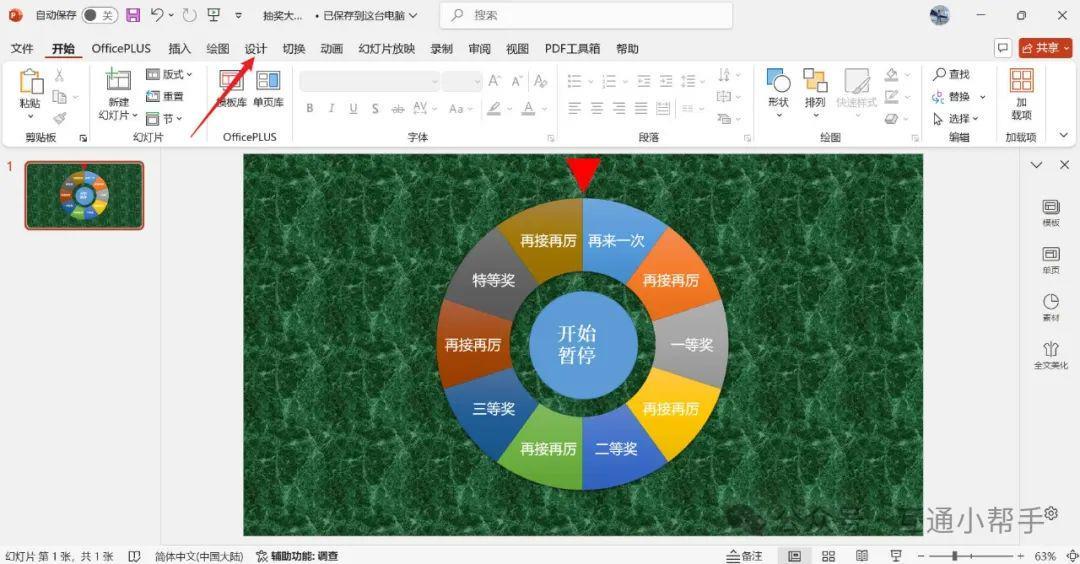Open Templates in the right sidebar

[x=1051, y=213]
